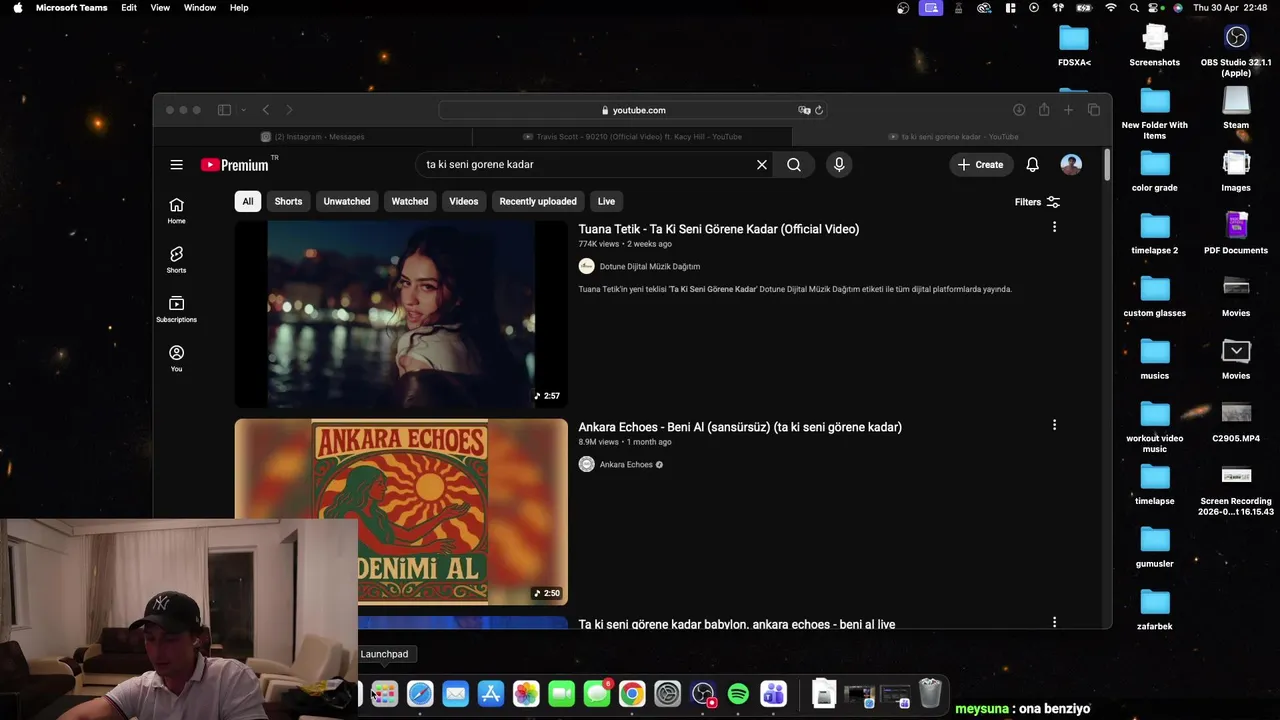Open the Edit menu in menu bar

[x=129, y=7]
